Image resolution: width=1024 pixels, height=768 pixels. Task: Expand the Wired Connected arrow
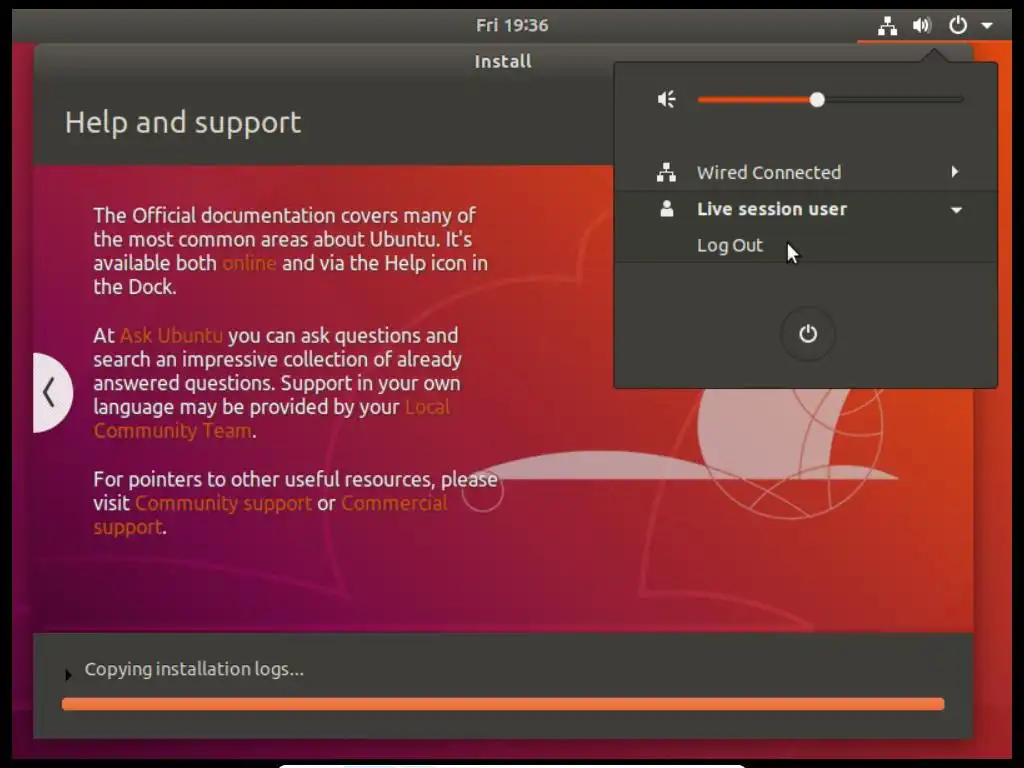(x=955, y=172)
